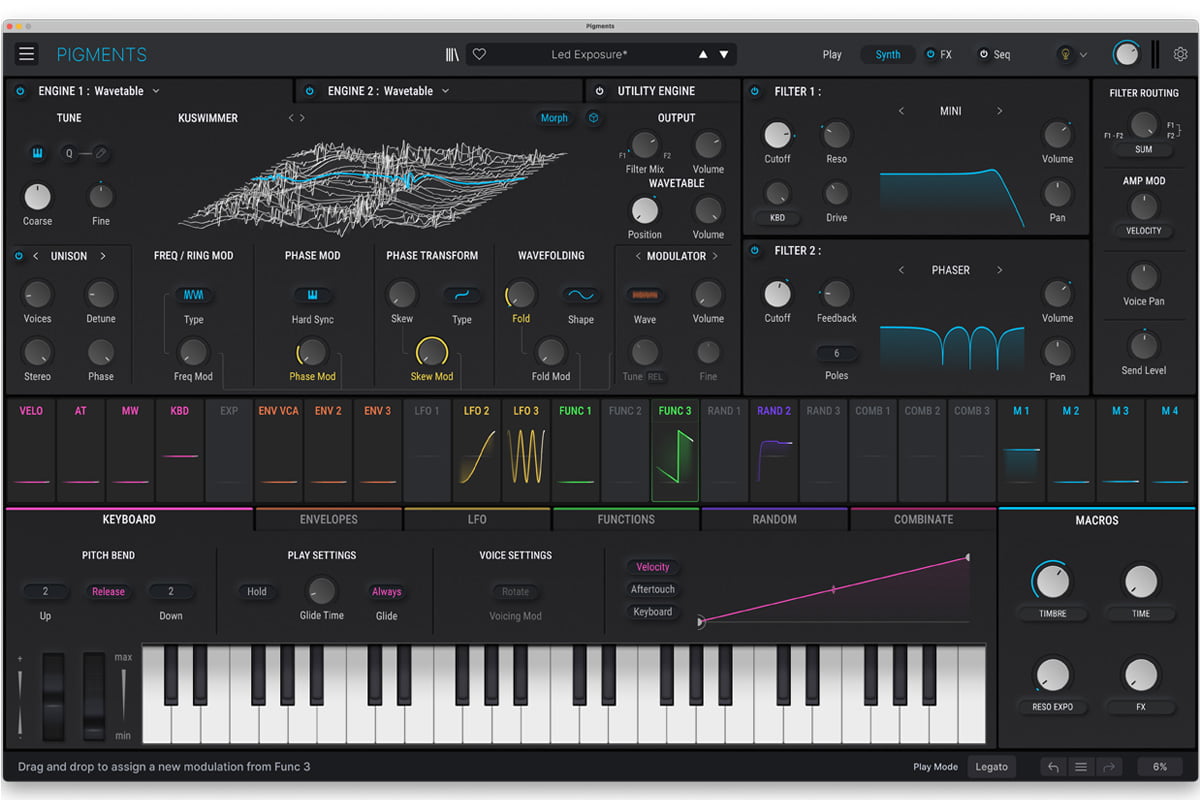The width and height of the screenshot is (1200, 800).
Task: Toggle the Hold play setting
Action: [257, 591]
